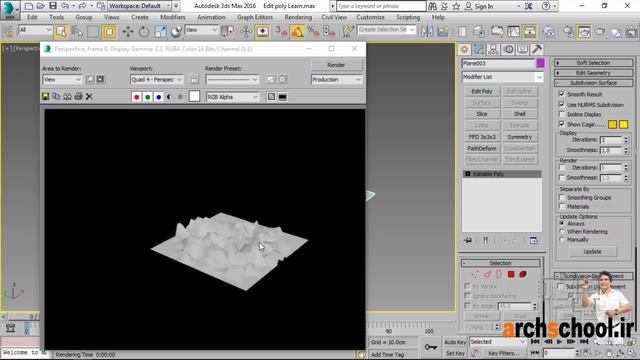This screenshot has width=640, height=360.
Task: Open the Create command panel tab
Action: coord(464,49)
